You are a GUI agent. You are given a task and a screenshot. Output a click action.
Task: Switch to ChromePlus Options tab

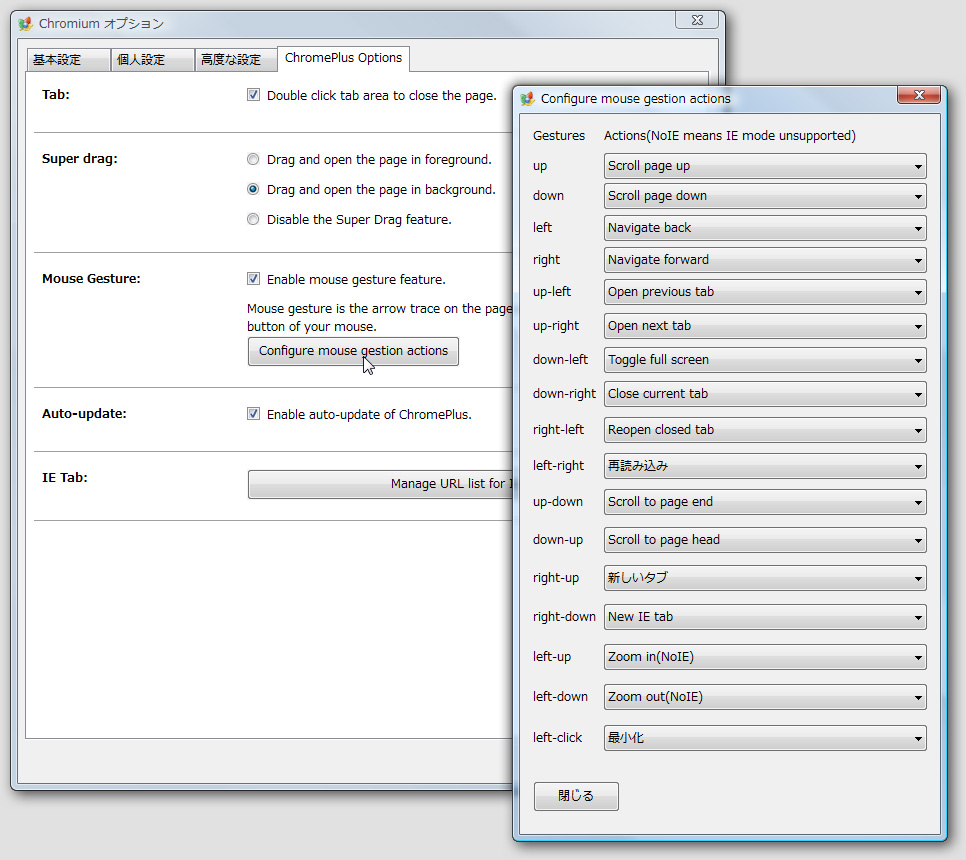(x=343, y=58)
